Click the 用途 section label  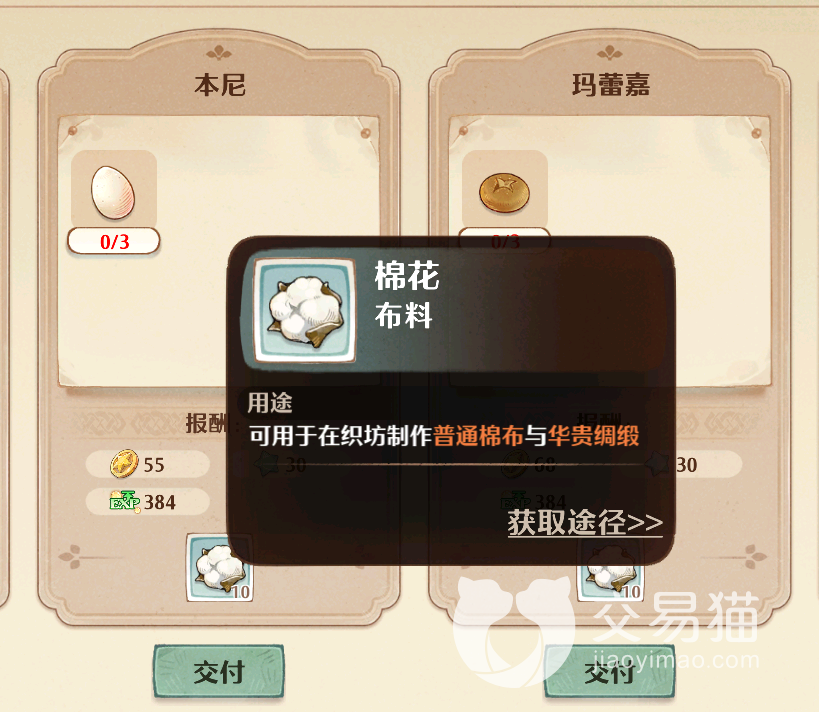point(270,403)
